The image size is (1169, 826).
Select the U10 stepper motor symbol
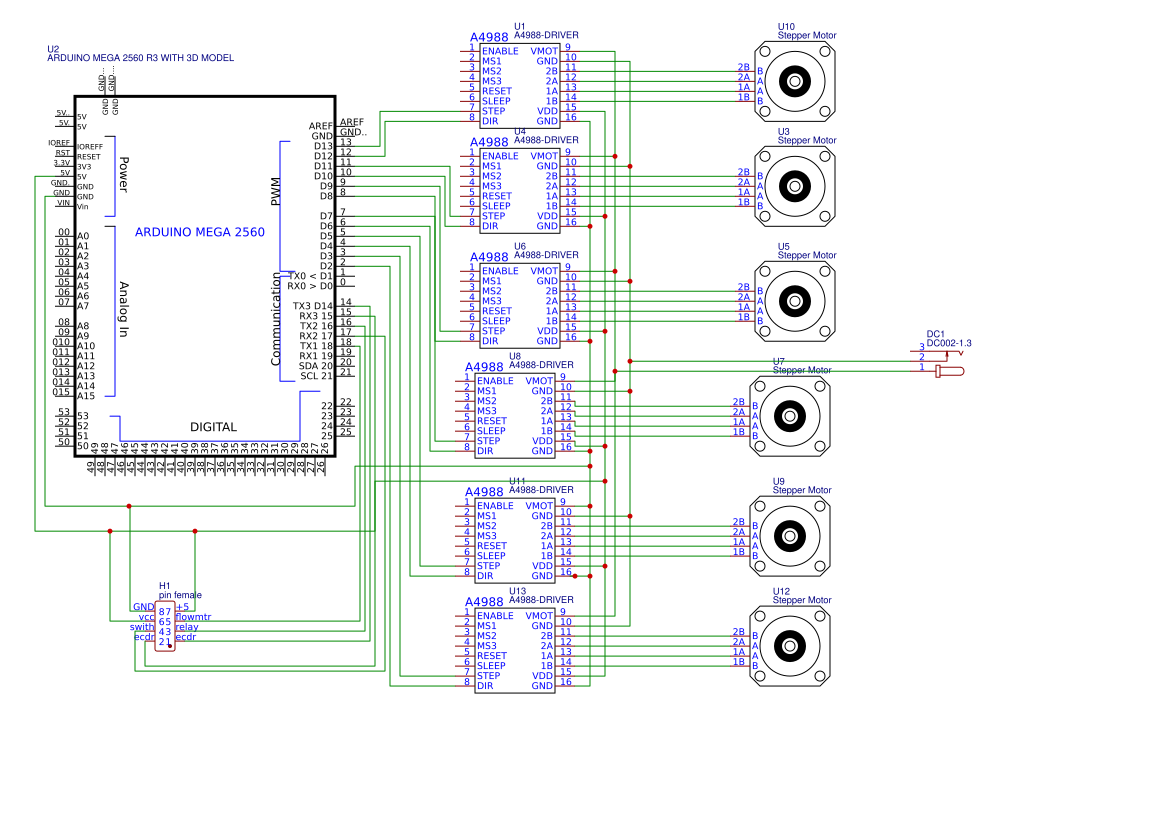pos(795,82)
